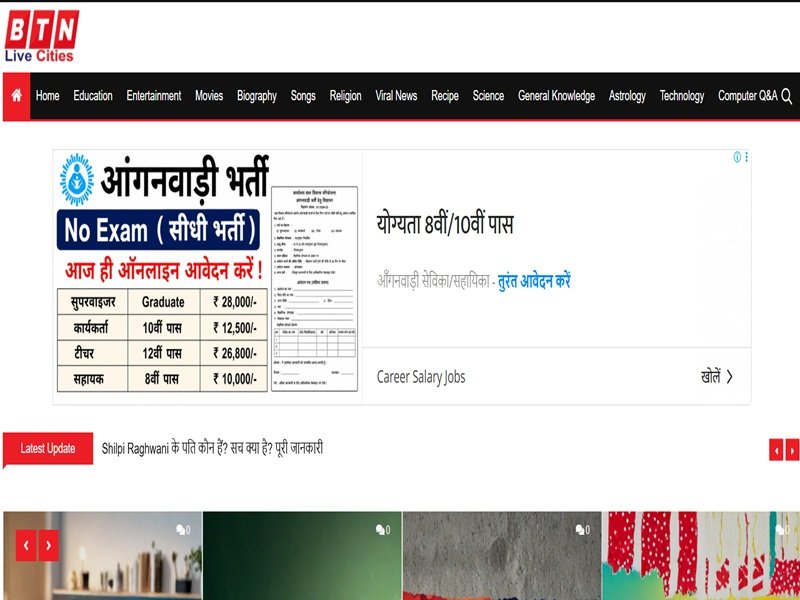This screenshot has height=600, width=800.
Task: Click the ₹ 28,000/- salary cell
Action: [234, 302]
